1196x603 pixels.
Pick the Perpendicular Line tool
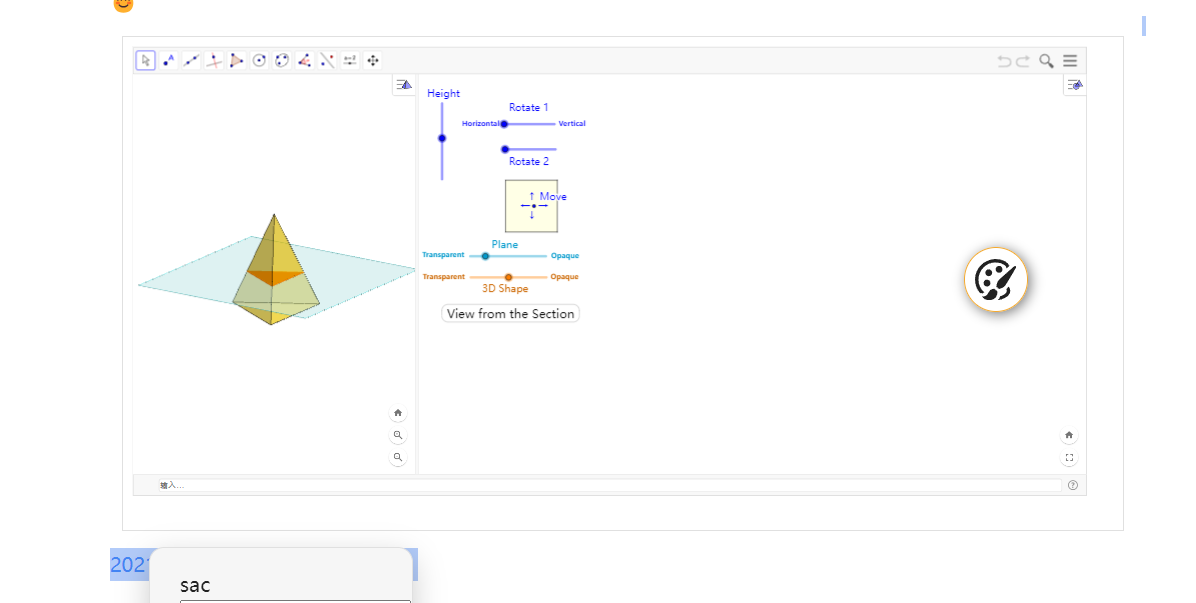(214, 60)
